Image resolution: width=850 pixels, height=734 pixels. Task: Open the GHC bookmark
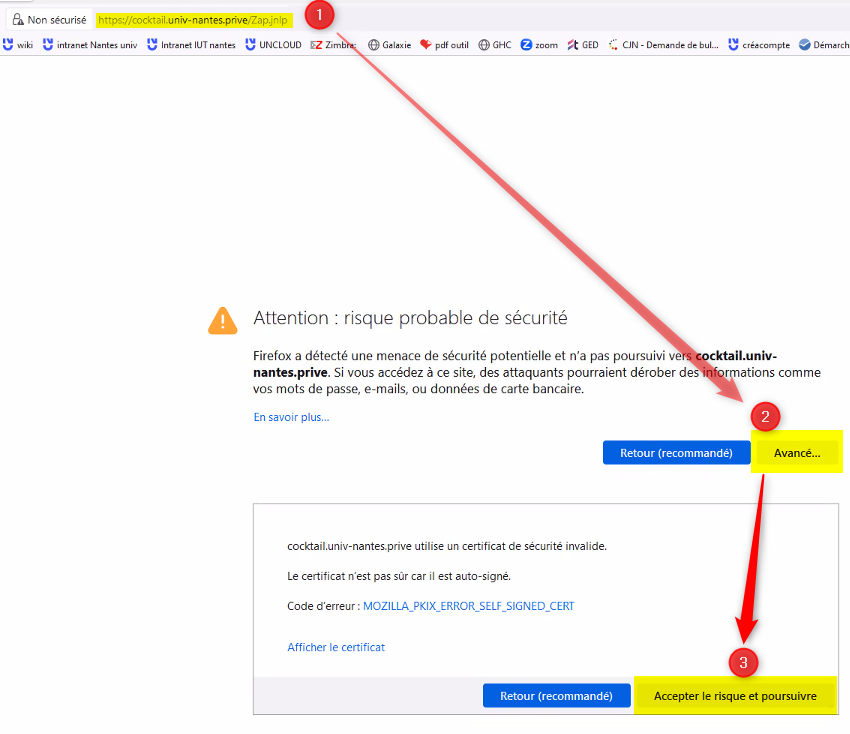click(497, 44)
